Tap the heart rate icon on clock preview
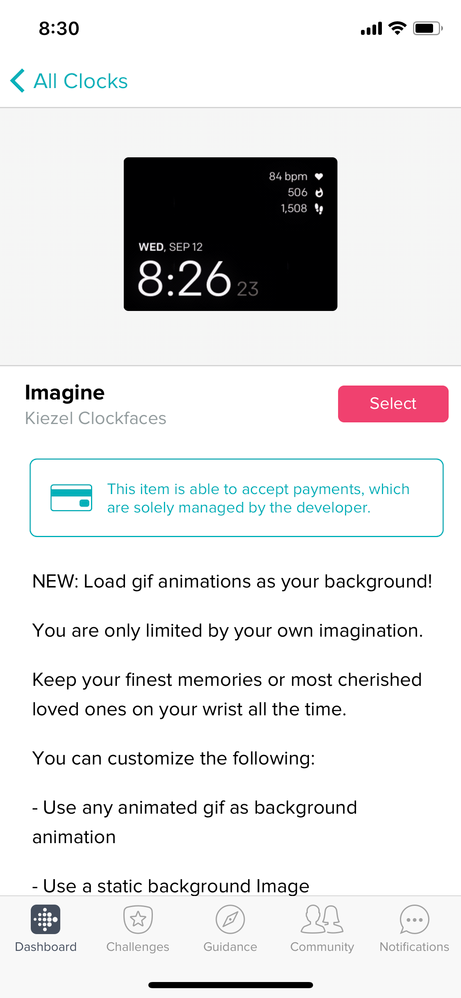Viewport: 461px width, 998px height. pos(320,176)
